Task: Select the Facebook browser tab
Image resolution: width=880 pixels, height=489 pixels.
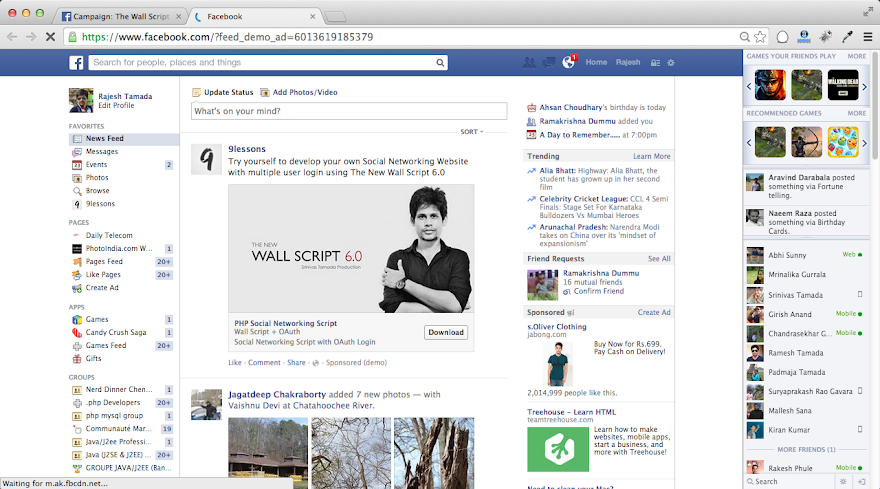Action: [255, 16]
